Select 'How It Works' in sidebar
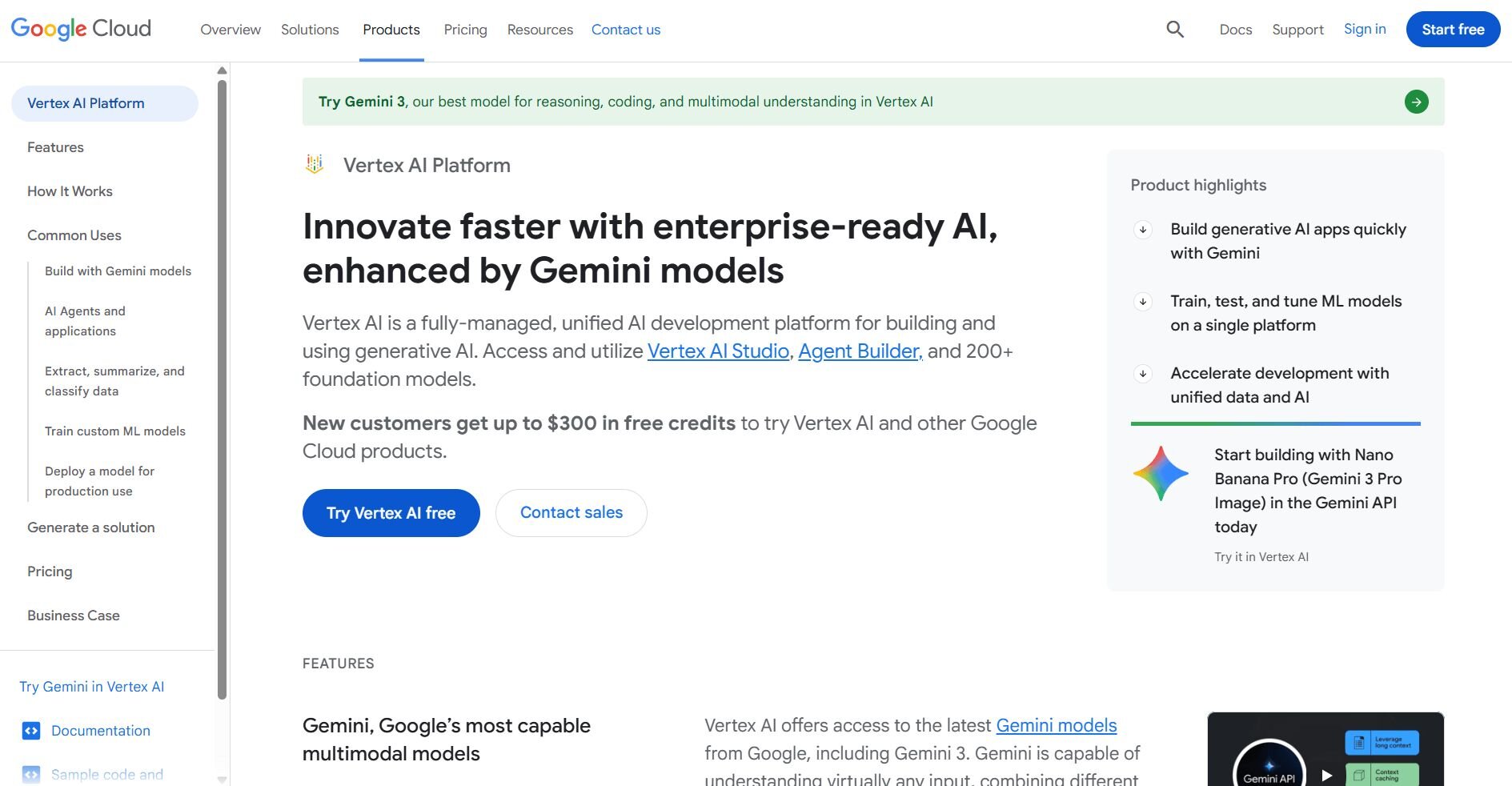 (70, 191)
